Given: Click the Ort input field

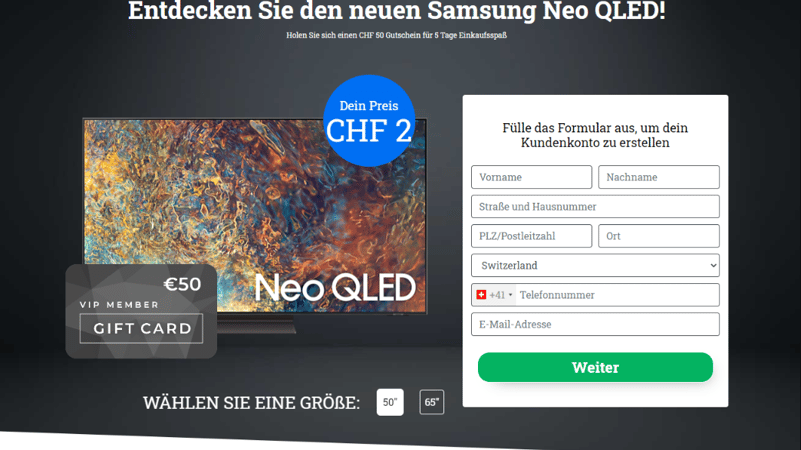Looking at the screenshot, I should (658, 236).
